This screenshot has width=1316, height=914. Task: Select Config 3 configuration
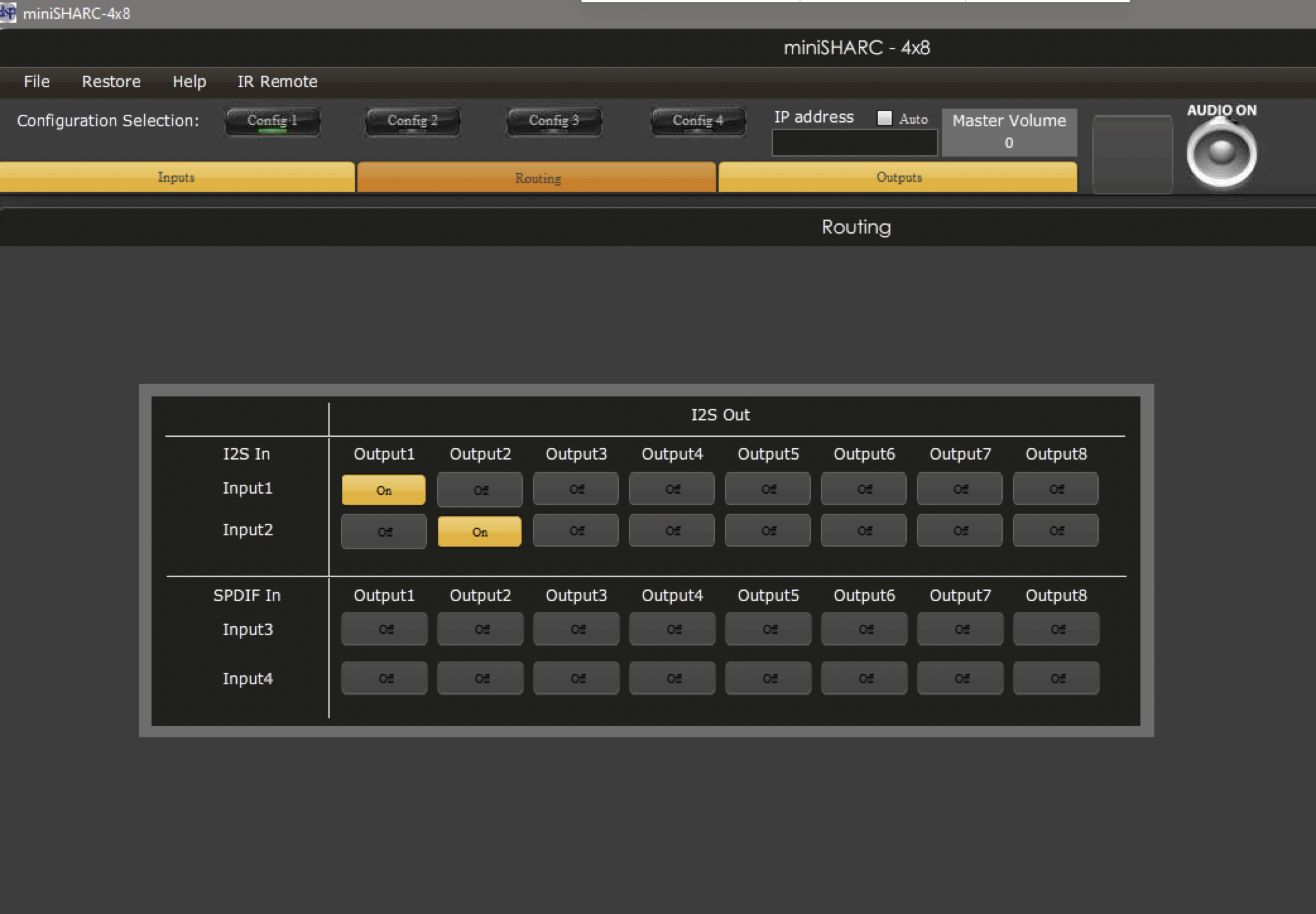coord(553,121)
